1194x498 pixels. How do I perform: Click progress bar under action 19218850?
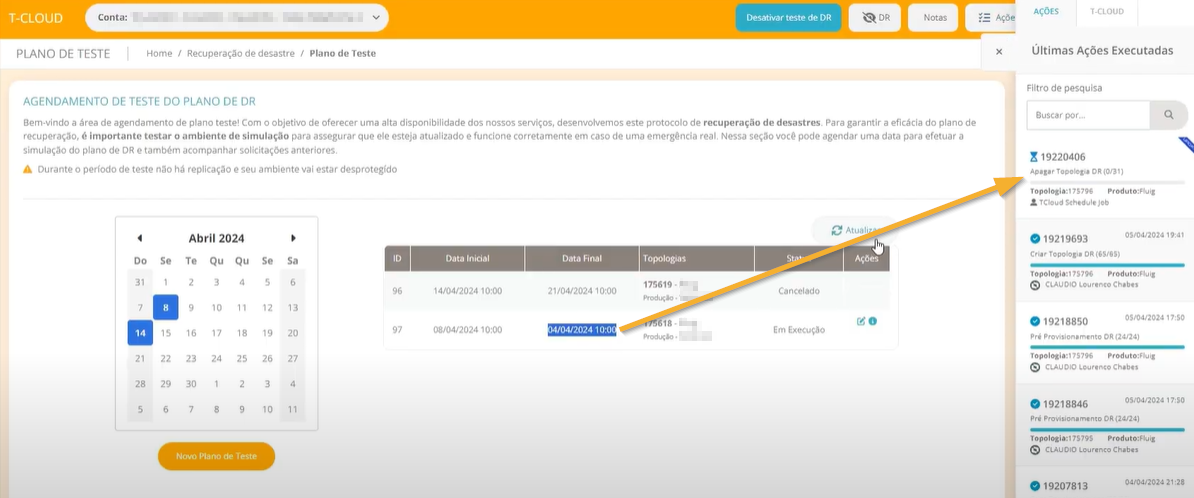click(x=1107, y=347)
